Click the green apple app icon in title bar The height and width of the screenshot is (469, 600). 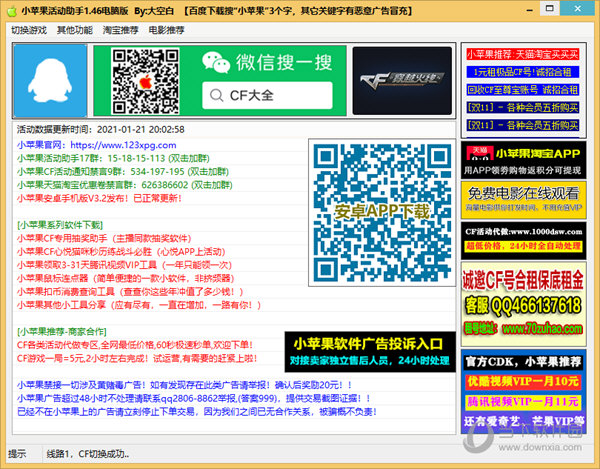(x=12, y=11)
